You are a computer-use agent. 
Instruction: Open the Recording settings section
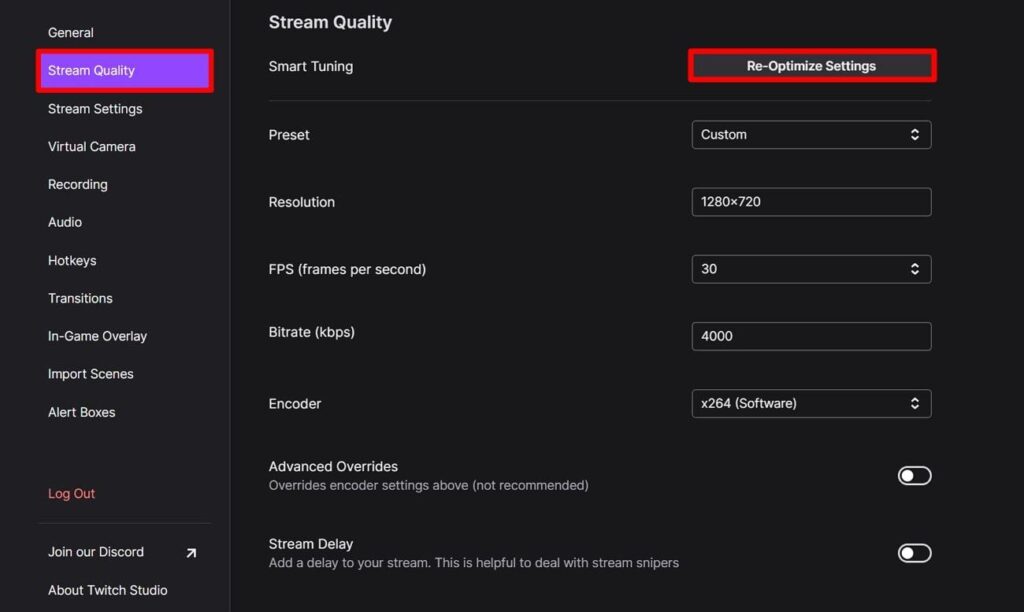77,184
